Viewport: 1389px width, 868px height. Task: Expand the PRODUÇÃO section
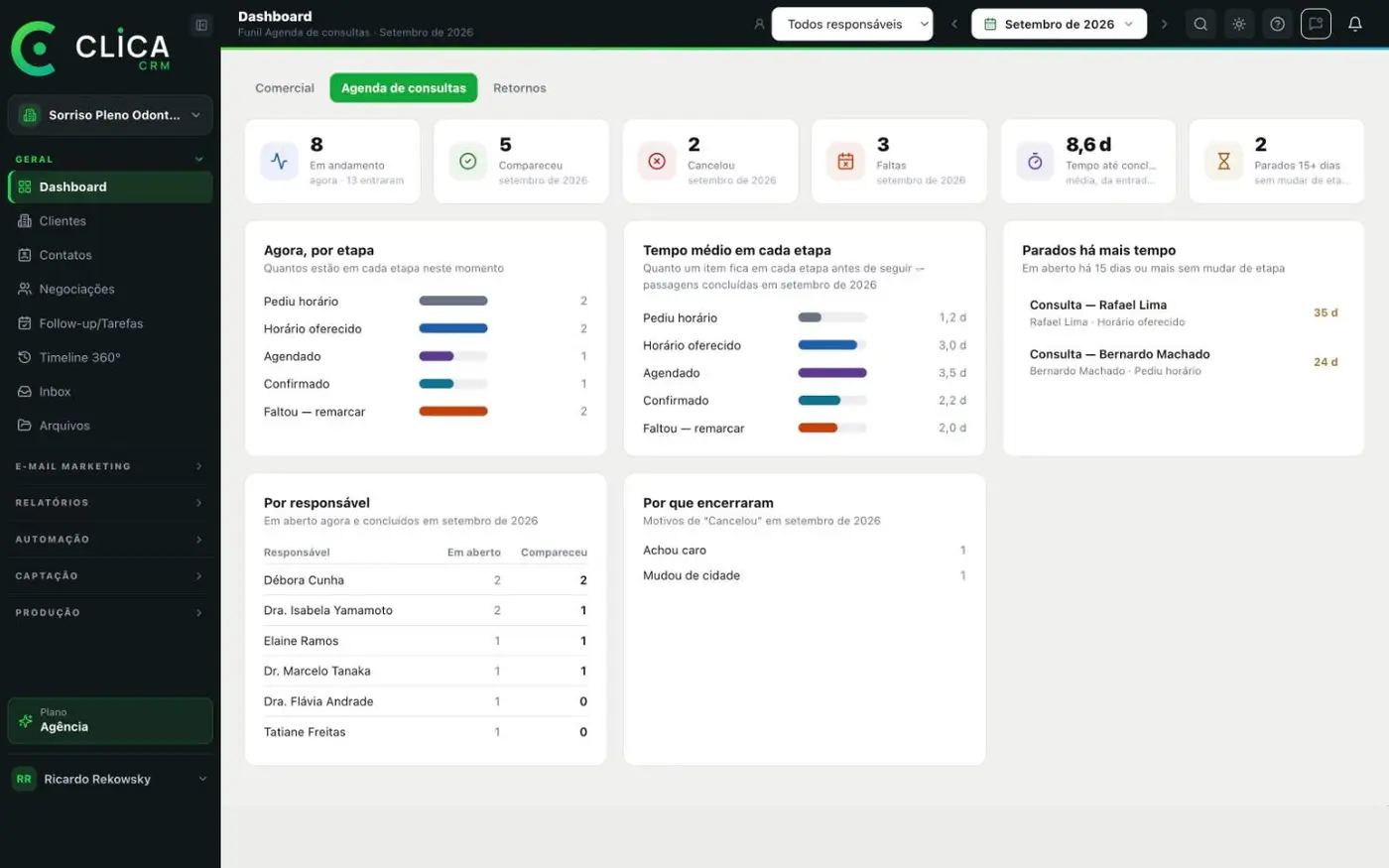(x=110, y=613)
